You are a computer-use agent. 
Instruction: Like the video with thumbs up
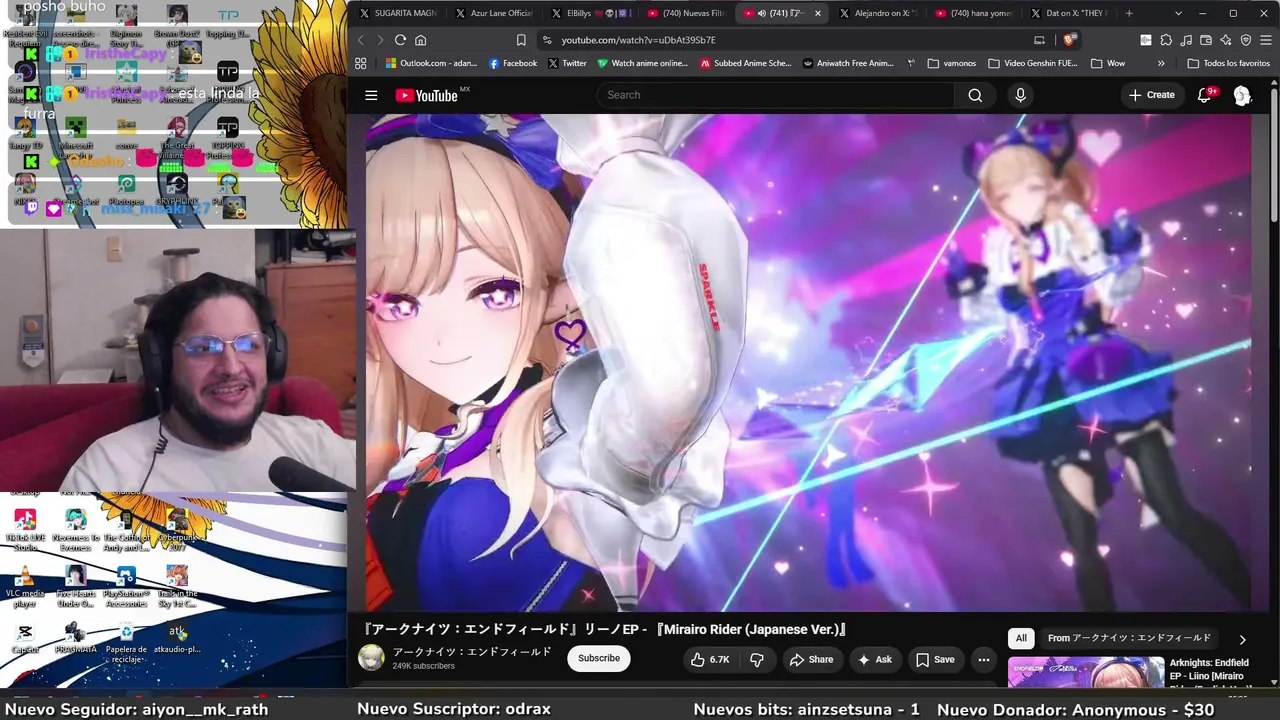[709, 659]
